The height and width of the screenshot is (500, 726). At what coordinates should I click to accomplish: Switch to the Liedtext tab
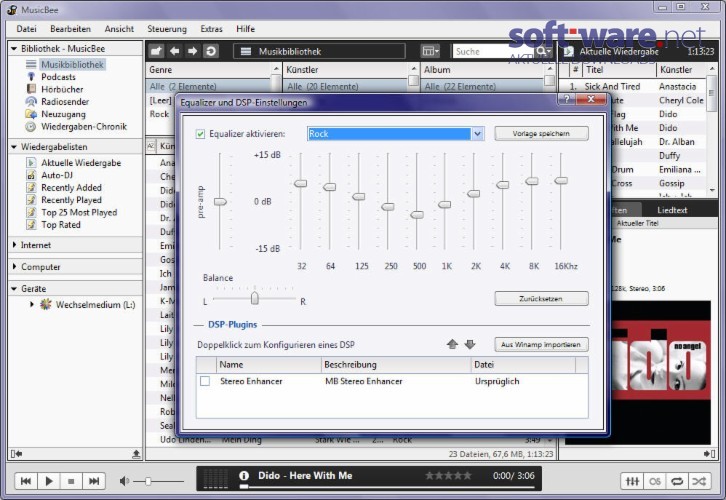coord(672,210)
